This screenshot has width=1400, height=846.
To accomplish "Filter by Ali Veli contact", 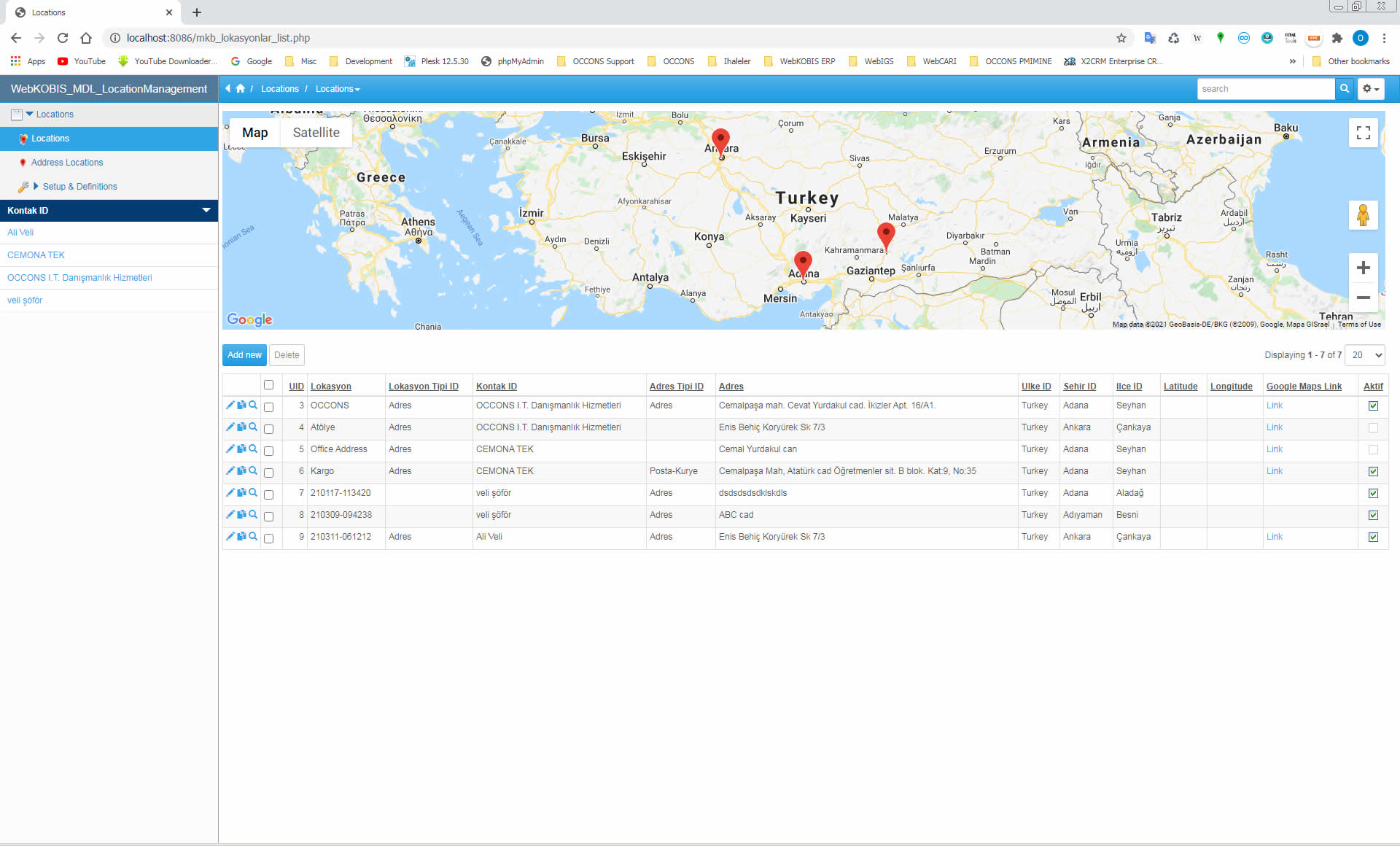I will point(20,233).
